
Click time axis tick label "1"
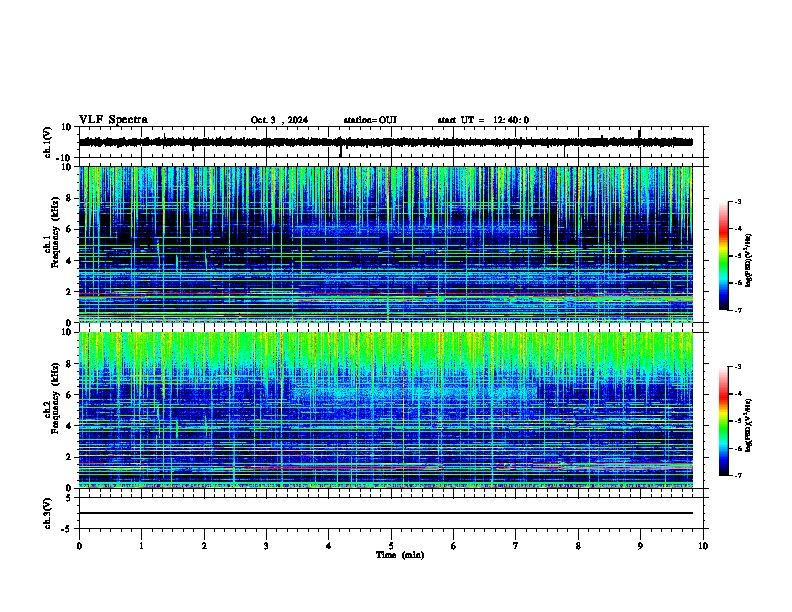[141, 546]
